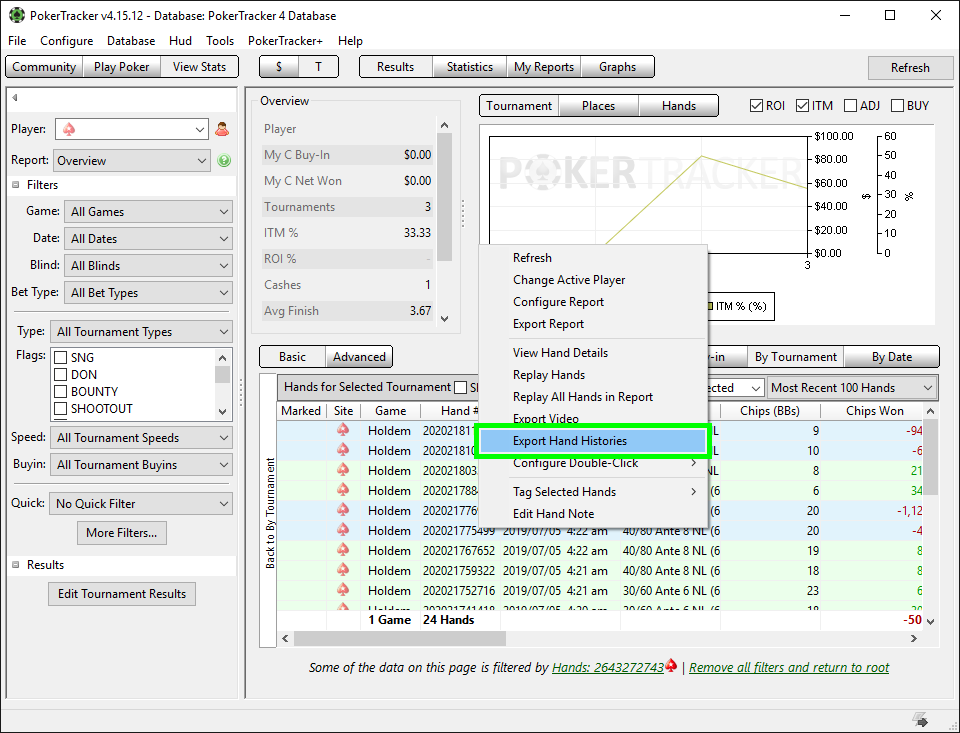Collapse the Results section icon
960x733 pixels.
16,565
